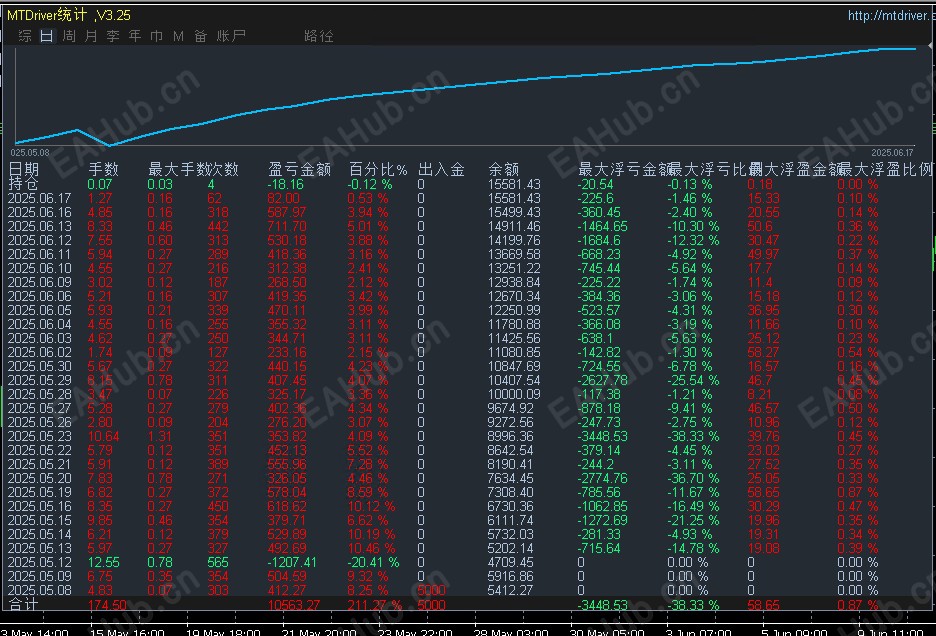The image size is (936, 636).
Task: Click the 10.64 lots value
Action: pos(103,436)
